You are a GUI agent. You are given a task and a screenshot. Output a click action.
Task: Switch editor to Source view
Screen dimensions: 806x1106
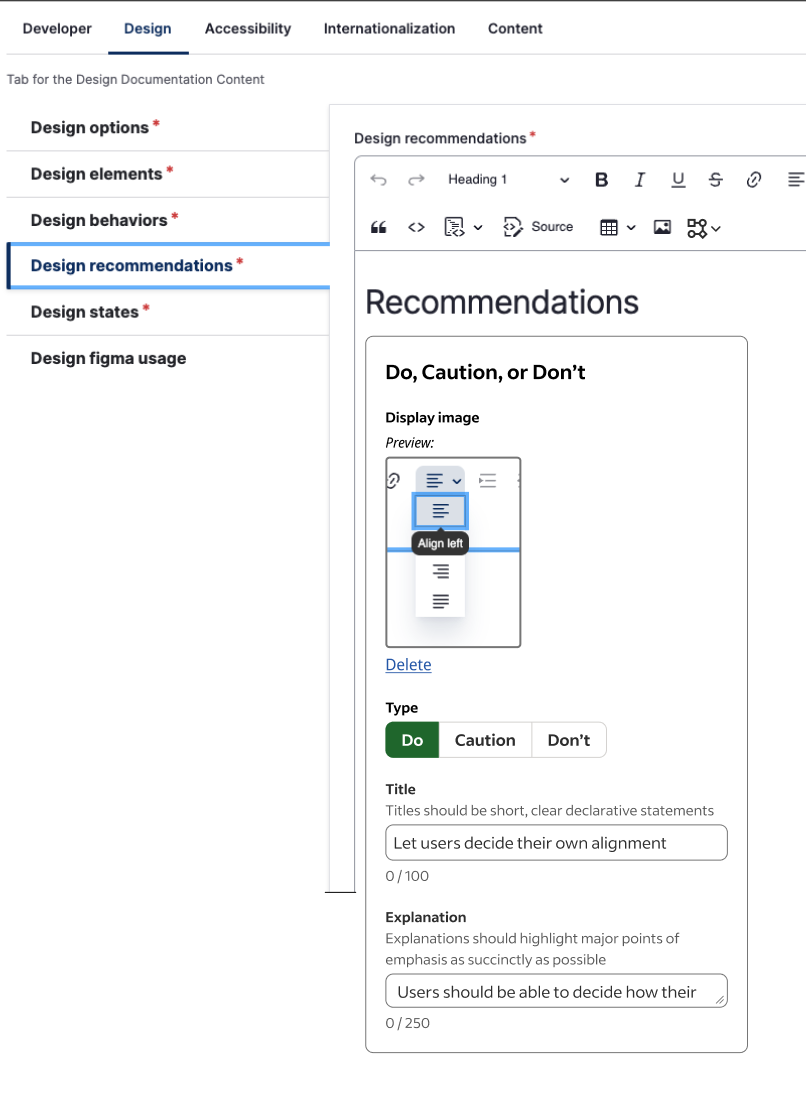coord(538,227)
